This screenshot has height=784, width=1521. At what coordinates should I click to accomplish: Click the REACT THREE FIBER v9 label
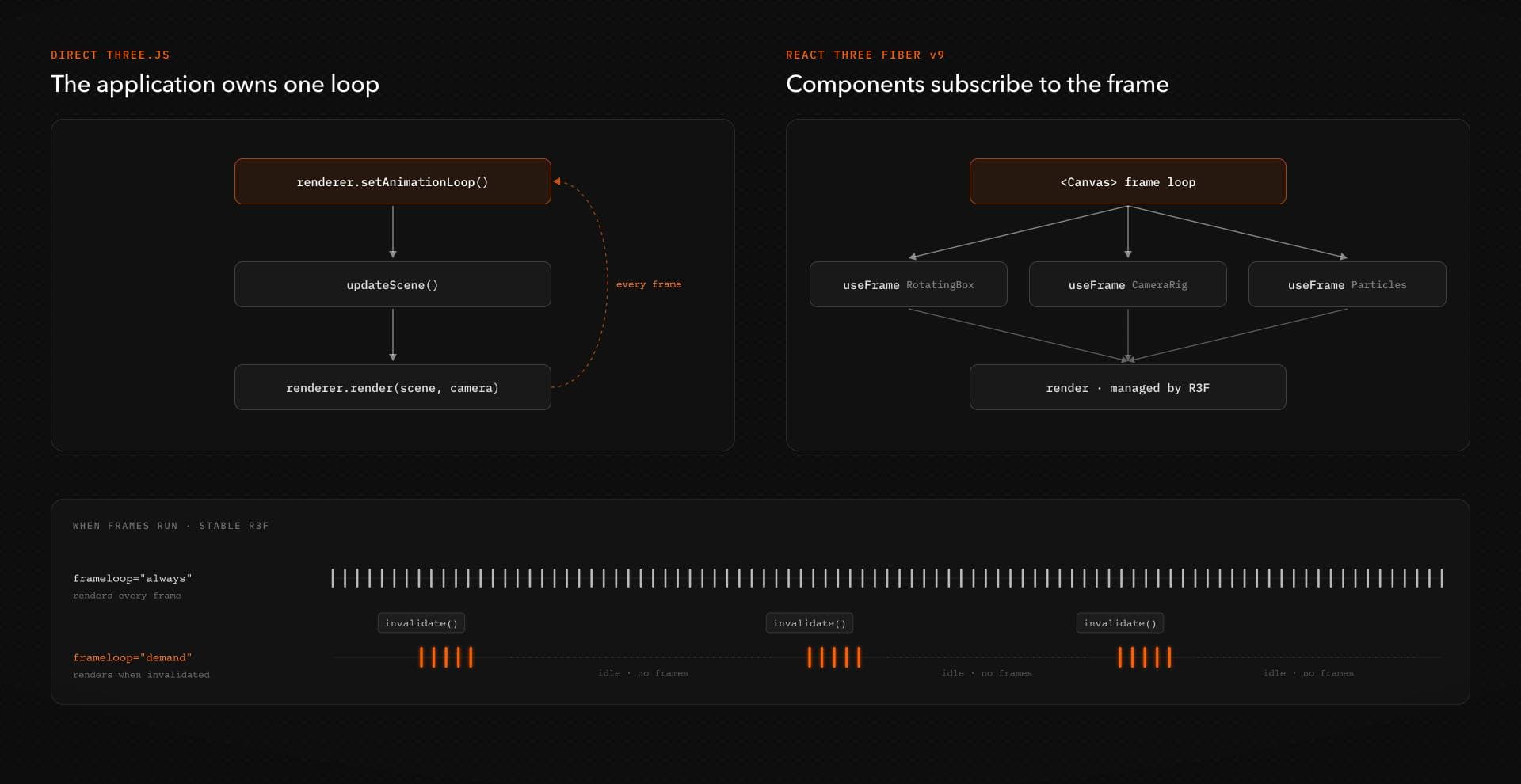tap(865, 55)
